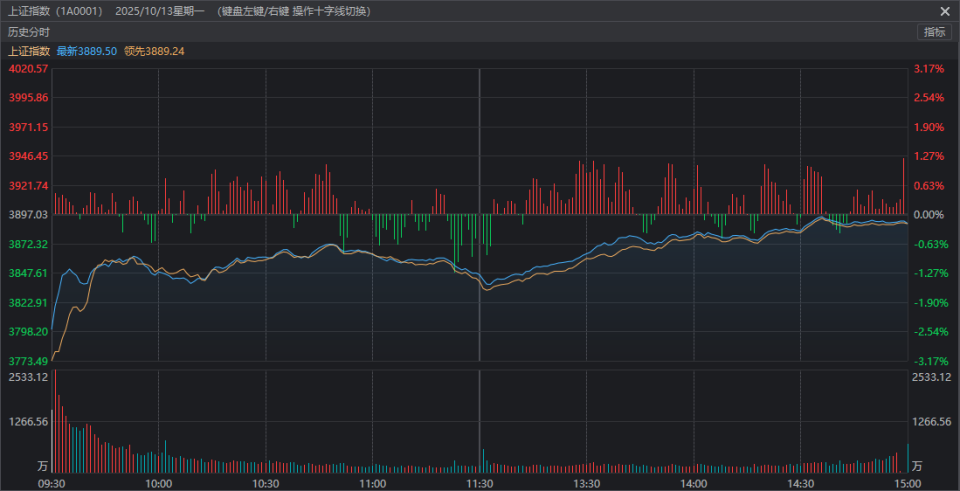Click the 2533.12 volume scale label on left
Viewport: 960px width, 491px height.
pos(29,377)
